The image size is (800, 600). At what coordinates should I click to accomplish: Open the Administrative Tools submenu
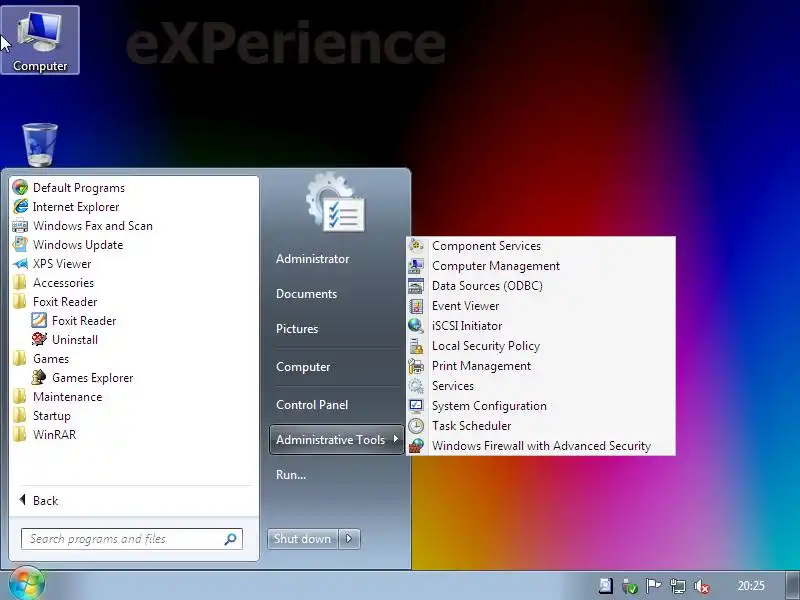(x=336, y=439)
